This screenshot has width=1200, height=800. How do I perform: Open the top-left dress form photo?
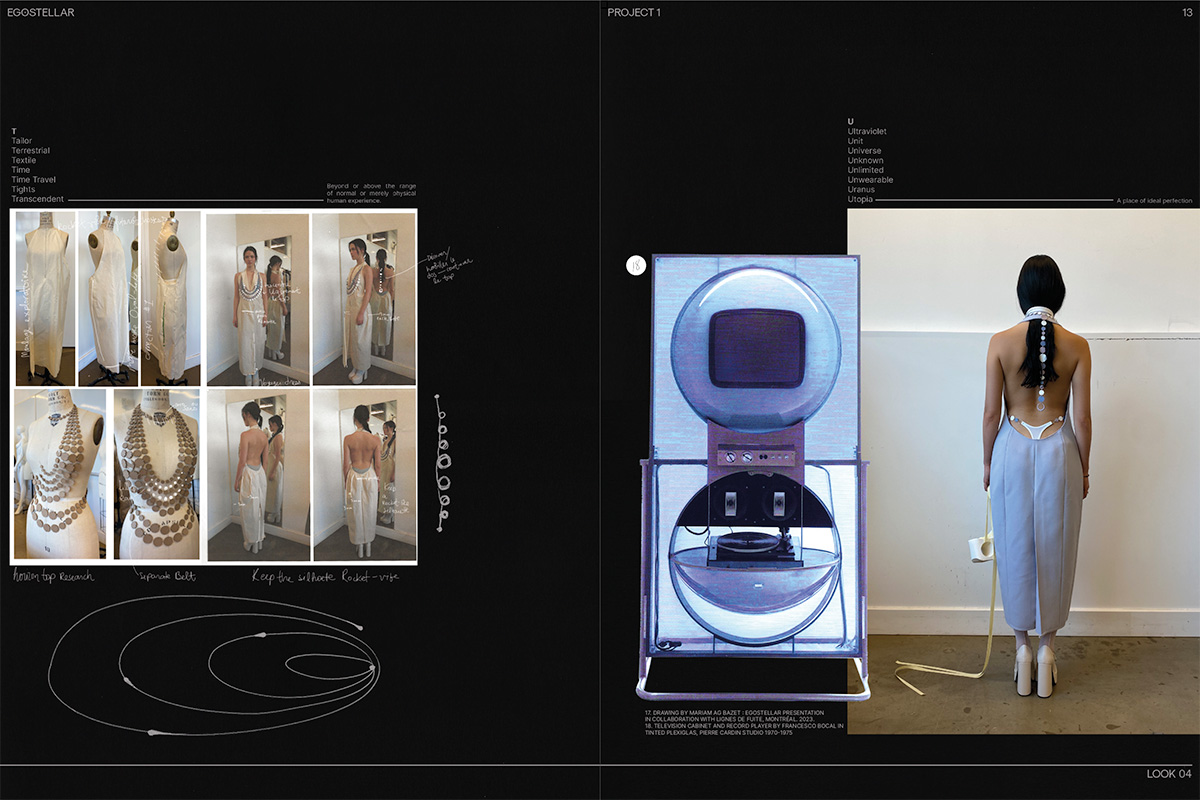[x=45, y=298]
